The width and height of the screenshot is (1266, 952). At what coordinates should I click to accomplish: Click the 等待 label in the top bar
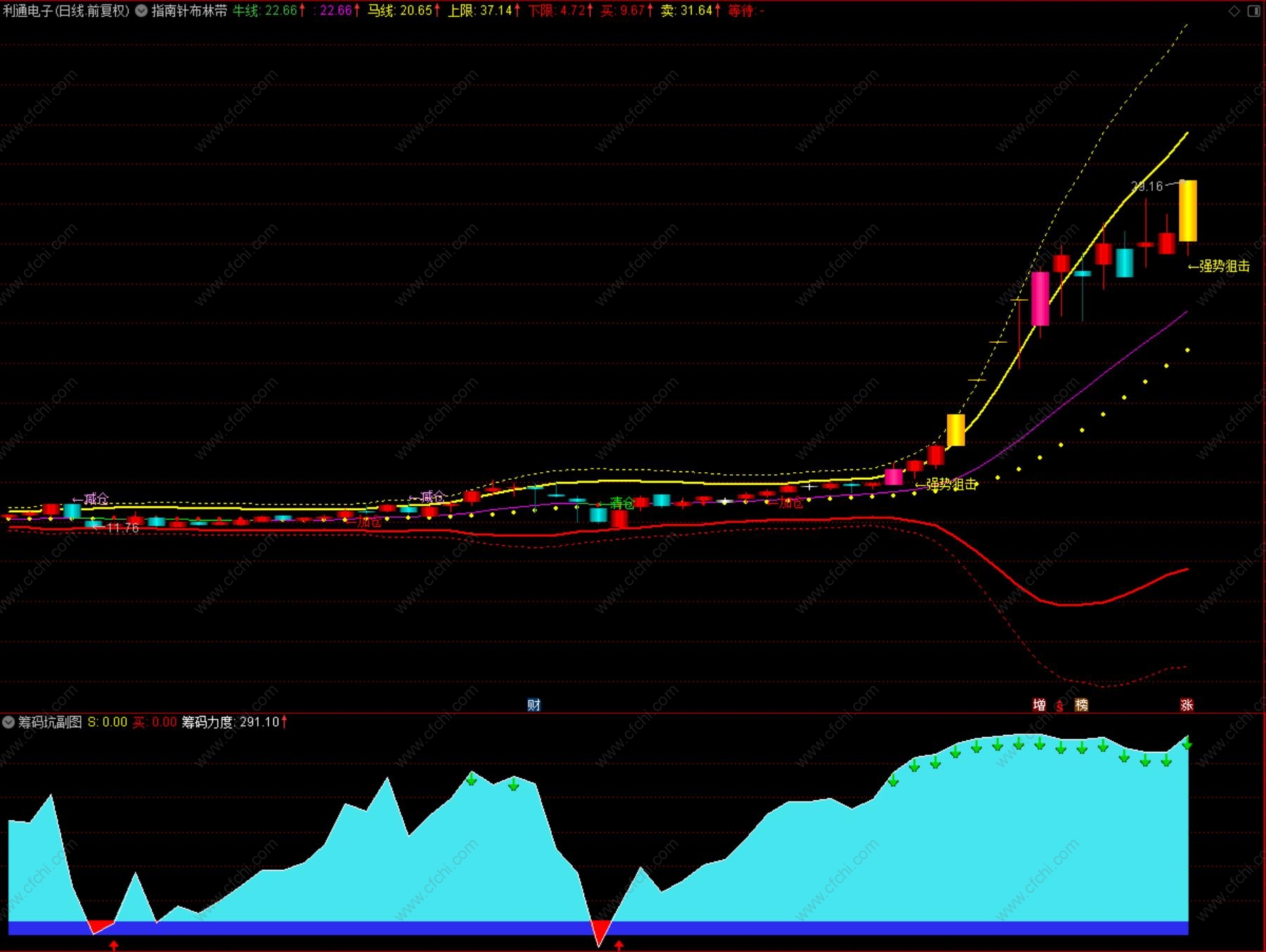click(x=741, y=11)
